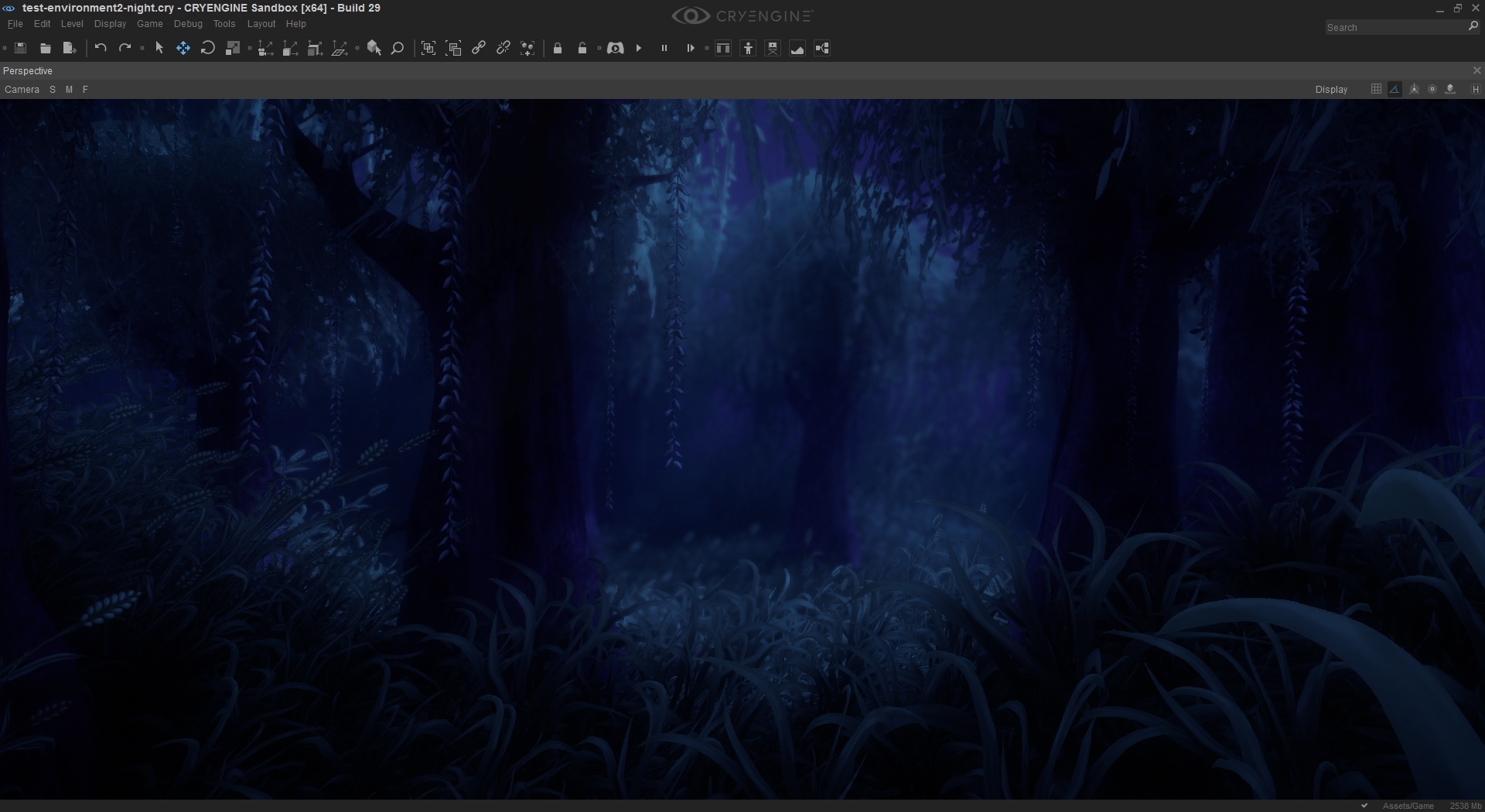
Task: Select the Scale tool
Action: click(232, 48)
